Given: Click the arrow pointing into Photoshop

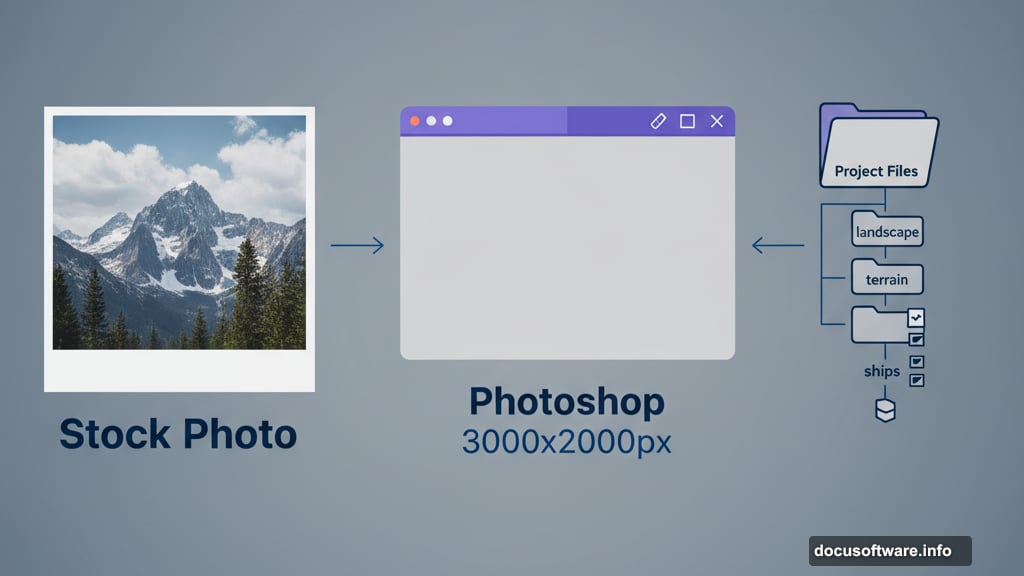Looking at the screenshot, I should click(359, 243).
